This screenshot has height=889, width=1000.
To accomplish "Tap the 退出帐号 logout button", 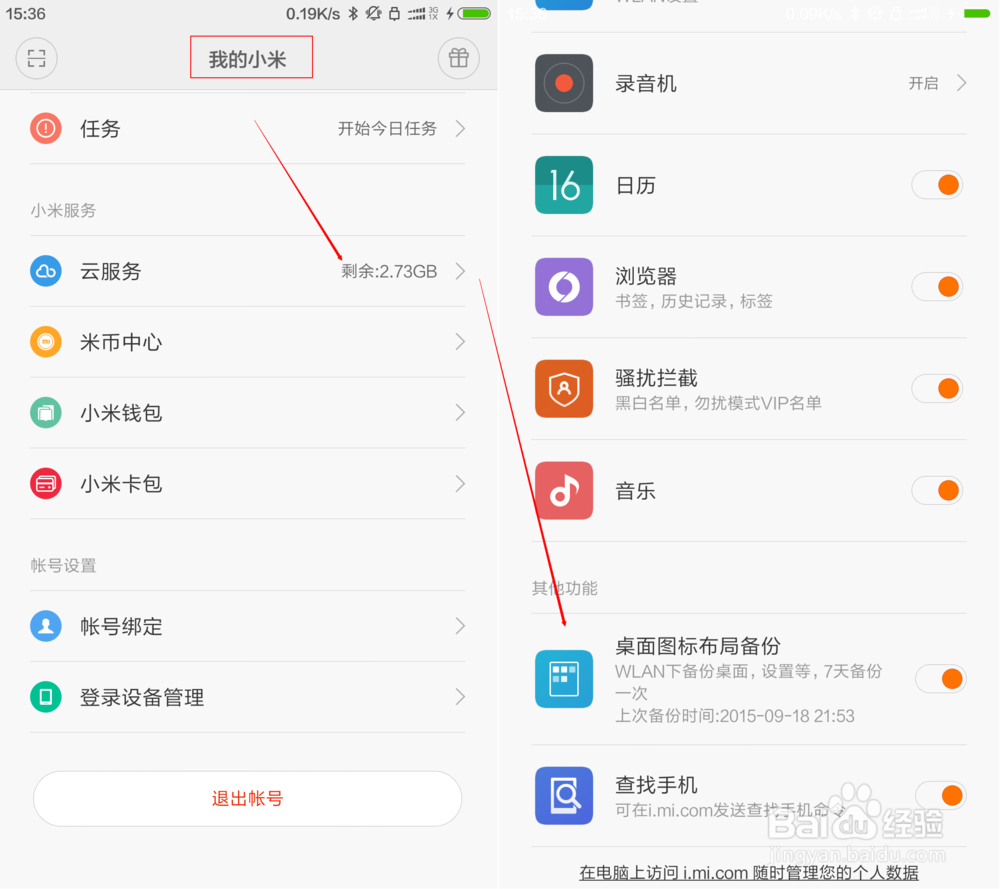I will (x=247, y=799).
